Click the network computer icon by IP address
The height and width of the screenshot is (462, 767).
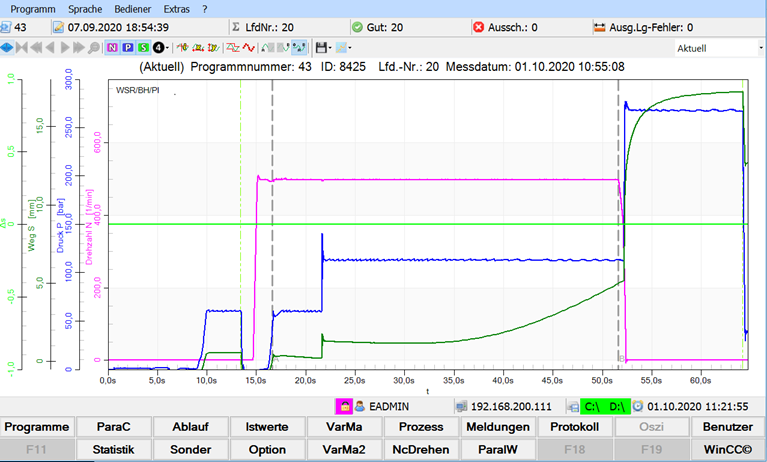pyautogui.click(x=462, y=407)
